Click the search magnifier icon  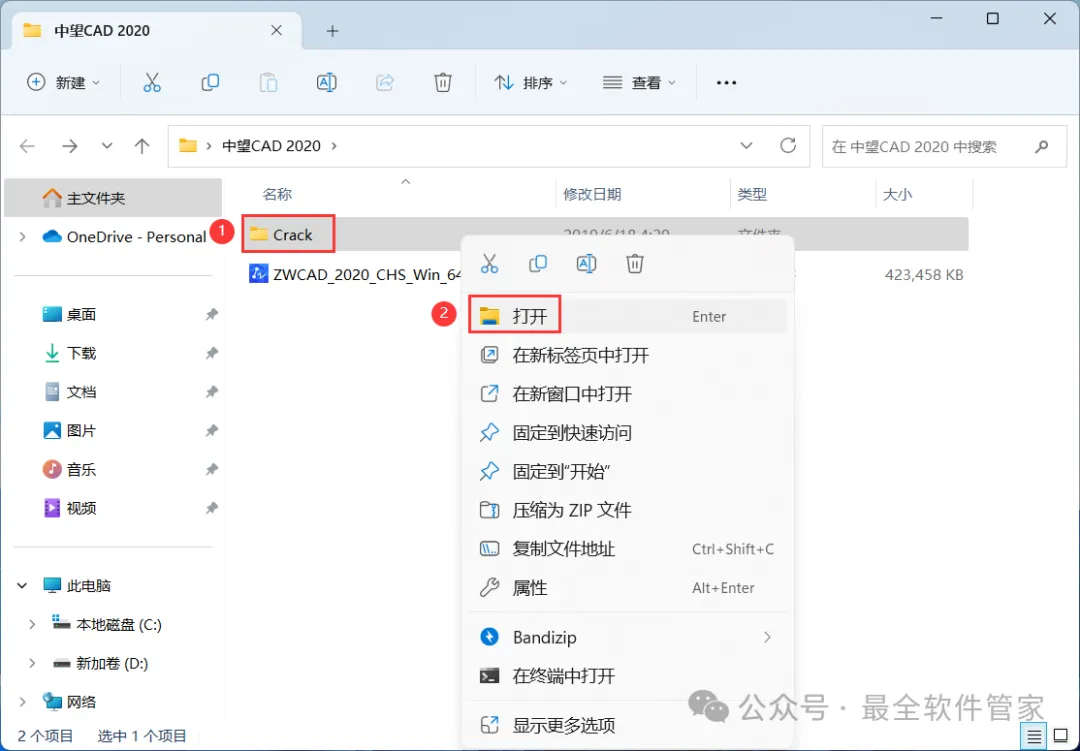point(1041,146)
